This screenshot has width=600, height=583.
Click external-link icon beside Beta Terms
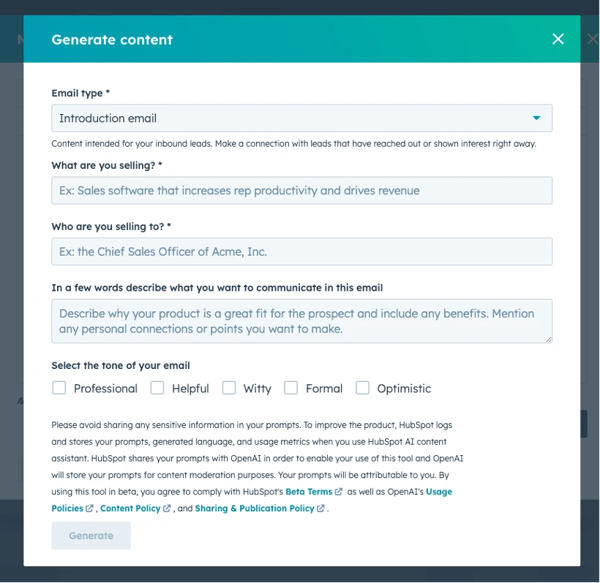click(339, 492)
